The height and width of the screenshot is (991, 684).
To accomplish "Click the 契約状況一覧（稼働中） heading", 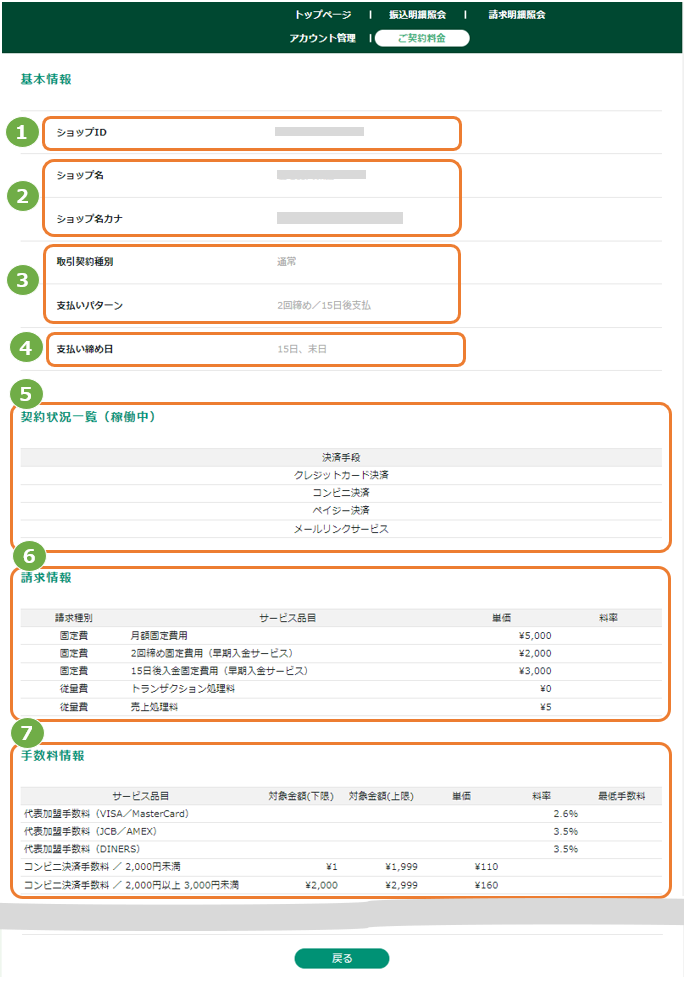I will pos(88,417).
